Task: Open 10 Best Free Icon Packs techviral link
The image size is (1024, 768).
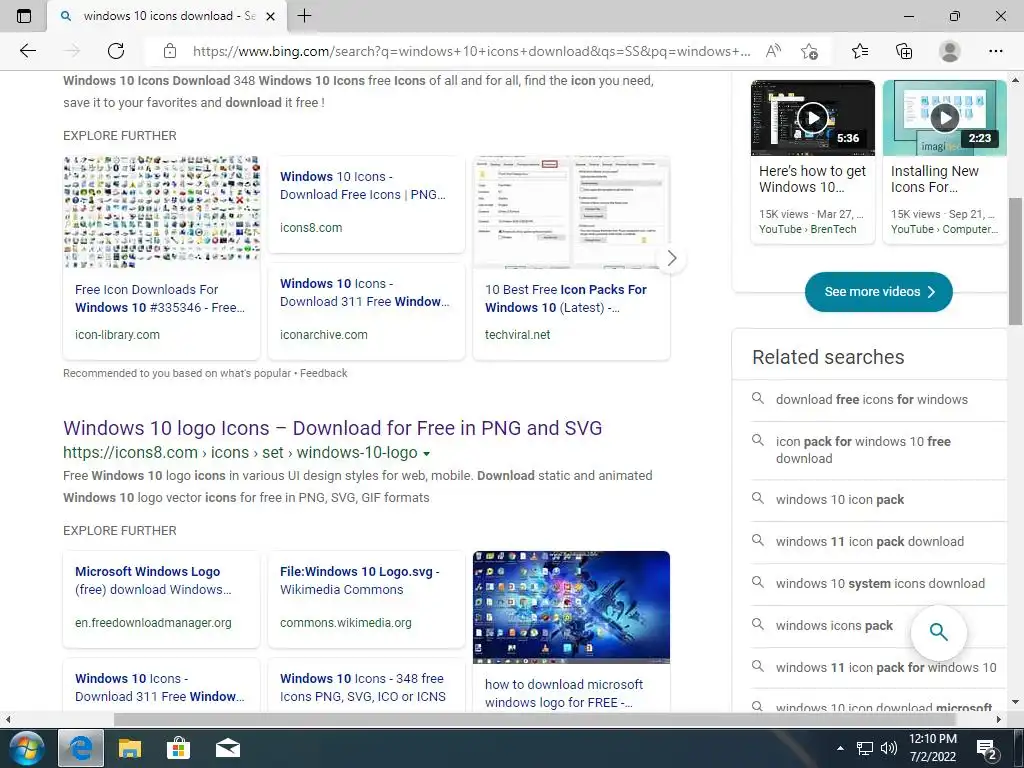Action: 566,298
